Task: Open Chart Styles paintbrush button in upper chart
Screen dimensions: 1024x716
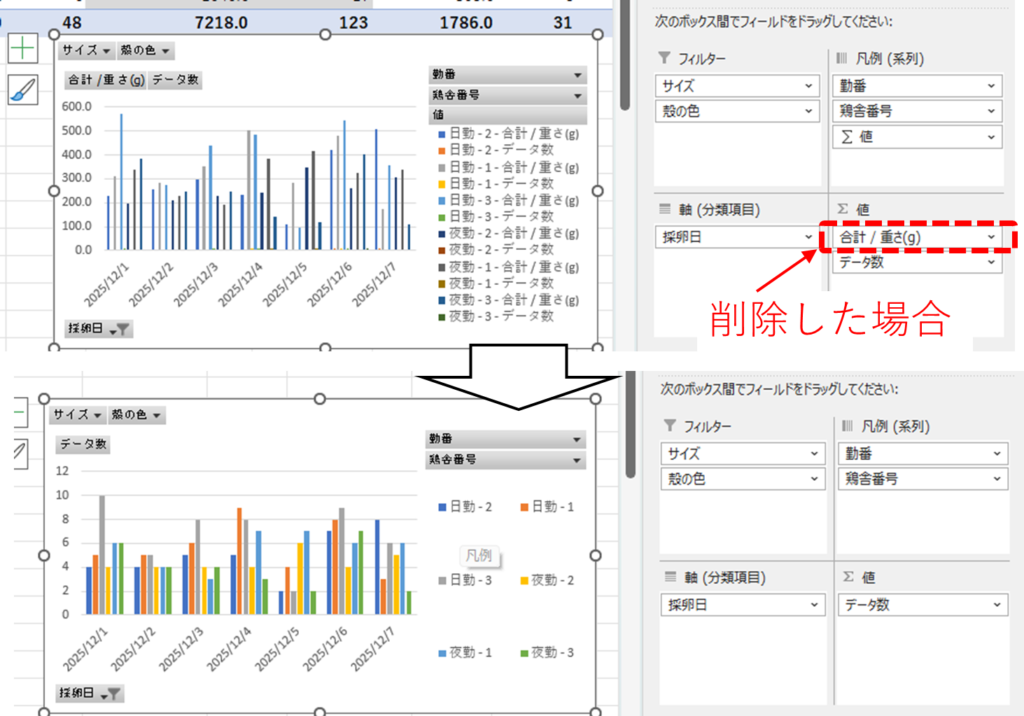Action: [22, 90]
